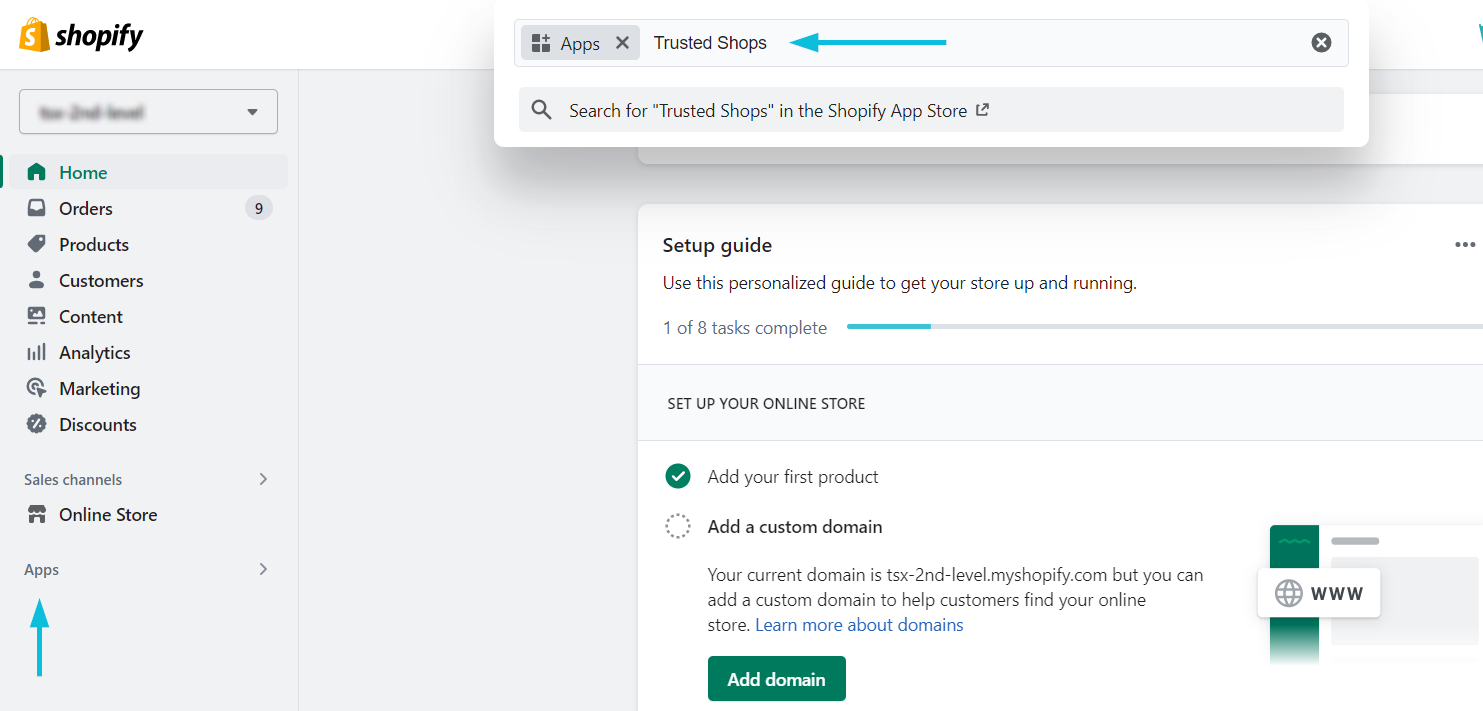Click the Apps section heading
Screen dimensions: 1483x711
[42, 570]
